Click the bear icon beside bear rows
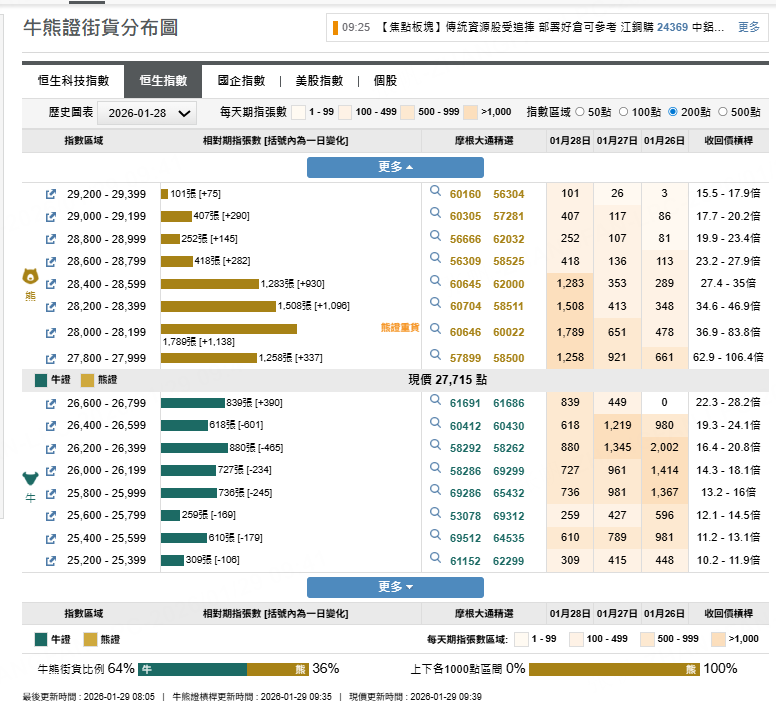 [30, 277]
